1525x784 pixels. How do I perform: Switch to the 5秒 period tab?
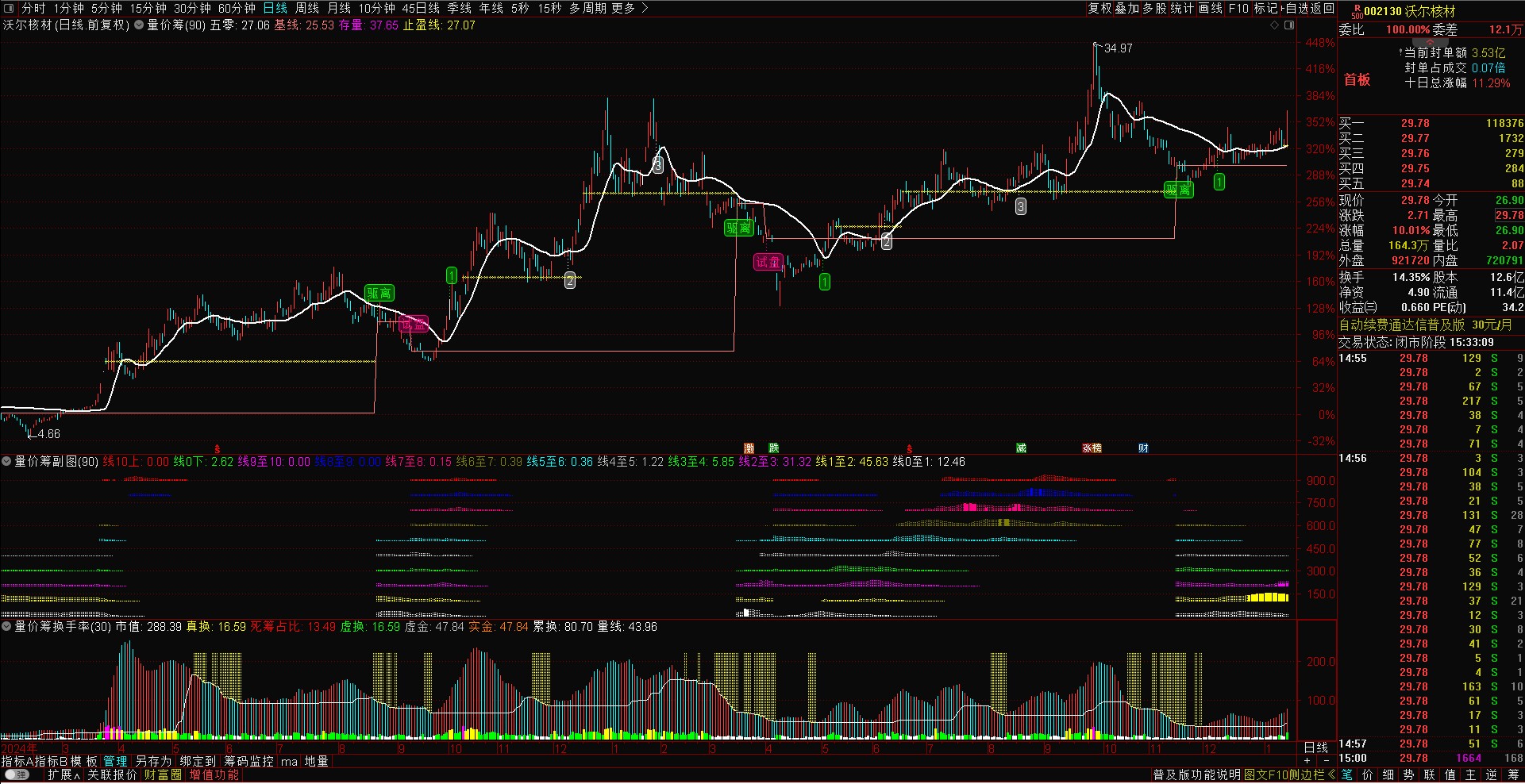pyautogui.click(x=520, y=8)
